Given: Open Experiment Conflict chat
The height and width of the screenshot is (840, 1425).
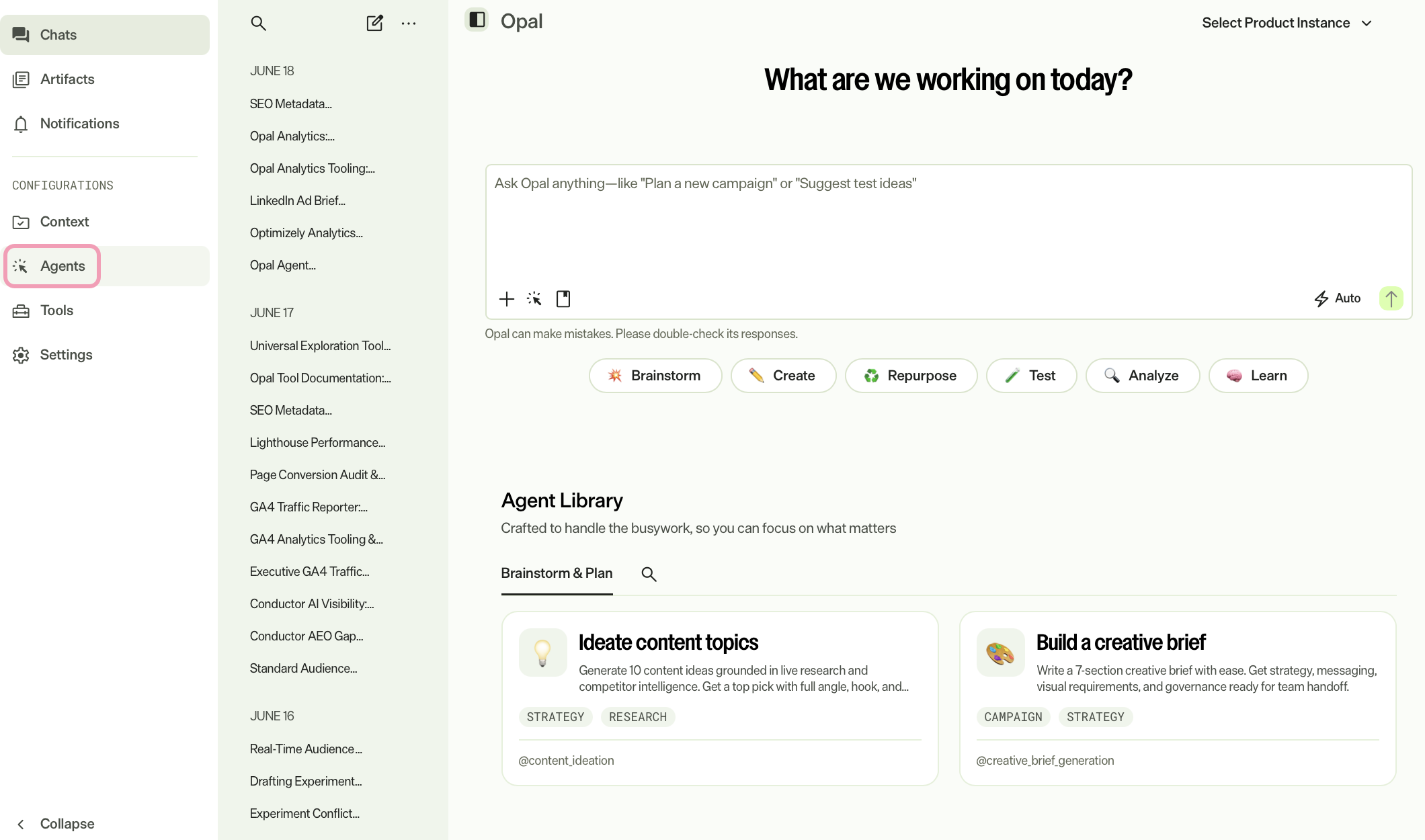Looking at the screenshot, I should pyautogui.click(x=304, y=814).
